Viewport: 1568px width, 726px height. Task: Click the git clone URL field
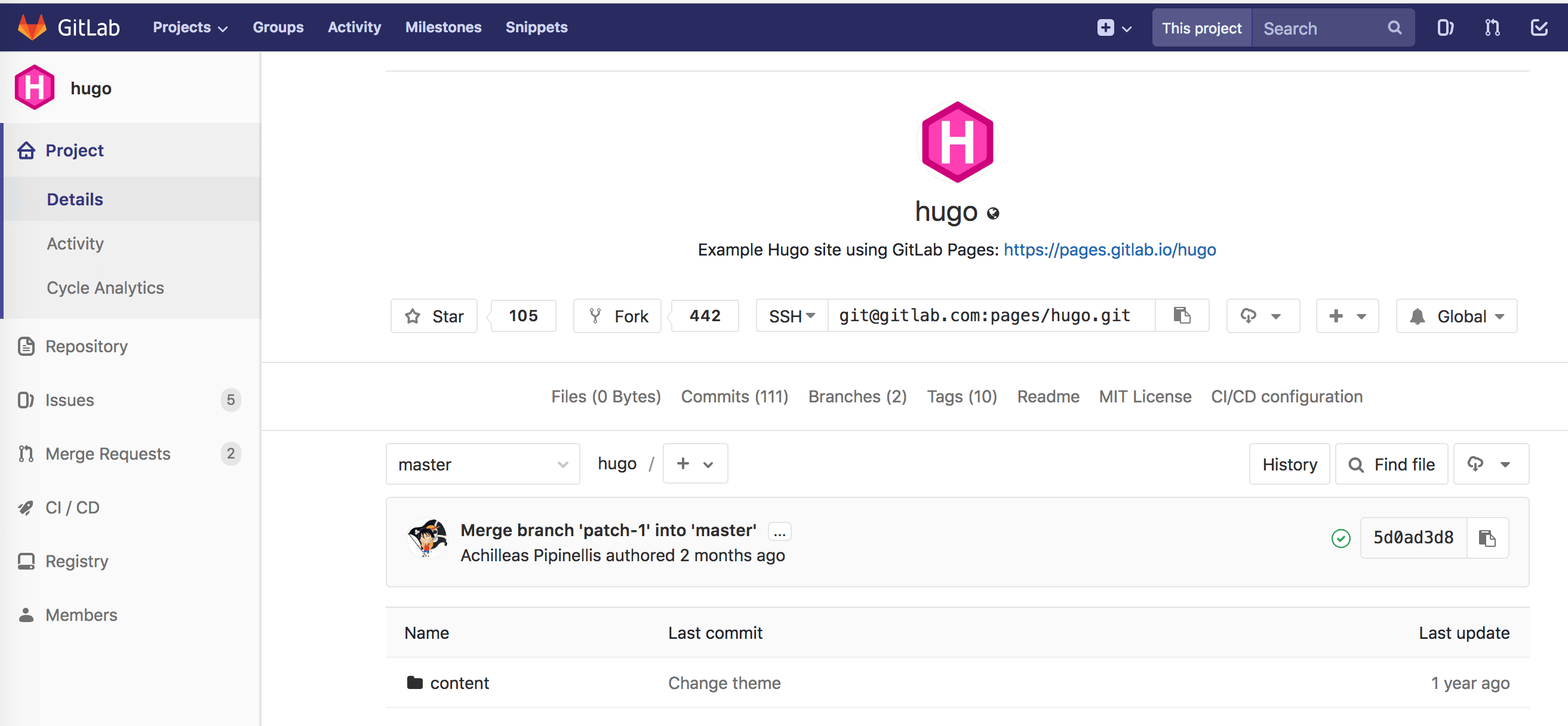click(992, 316)
